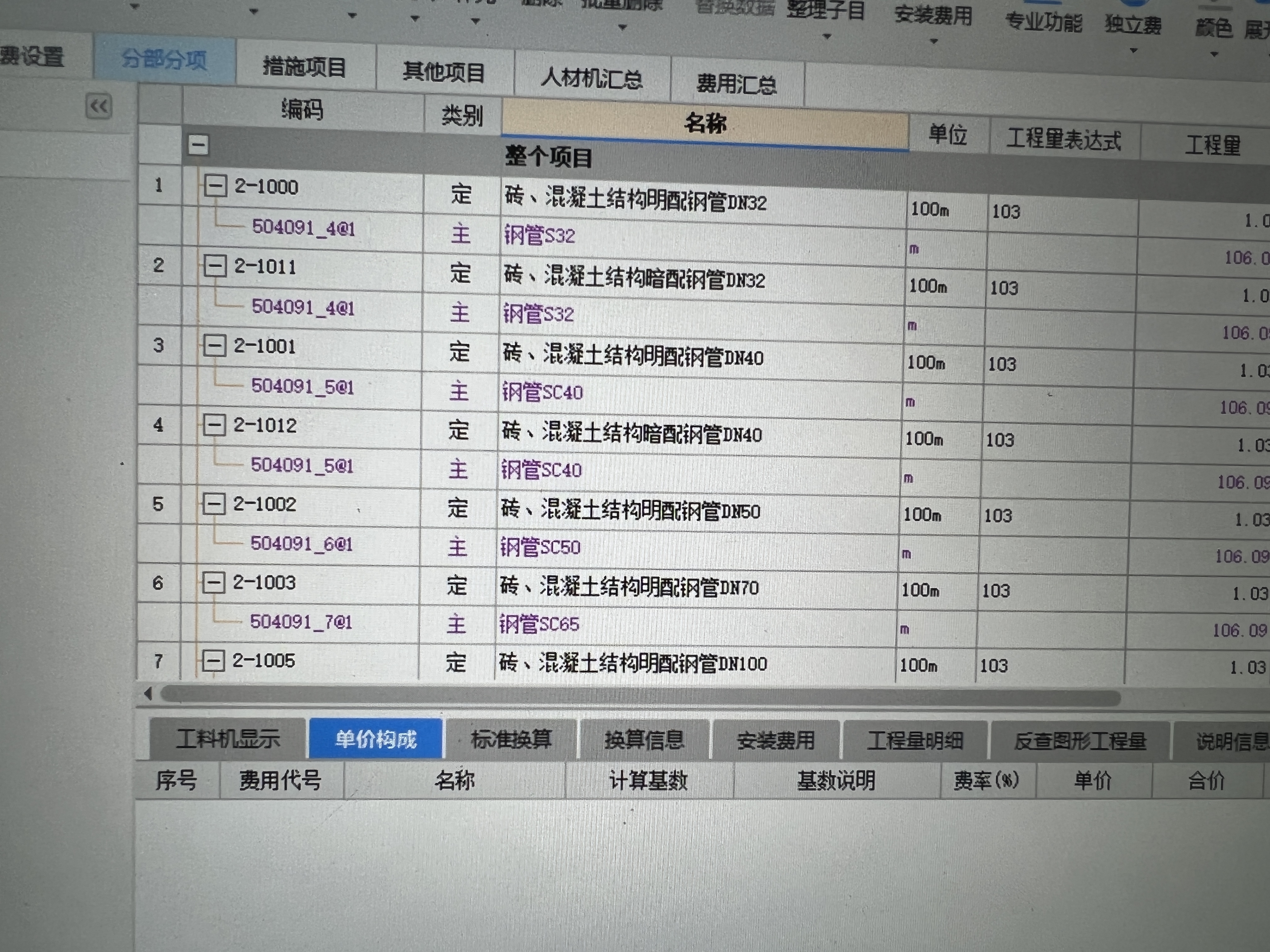Click the 编码 column header
Screen dimensions: 1270x952
click(303, 109)
